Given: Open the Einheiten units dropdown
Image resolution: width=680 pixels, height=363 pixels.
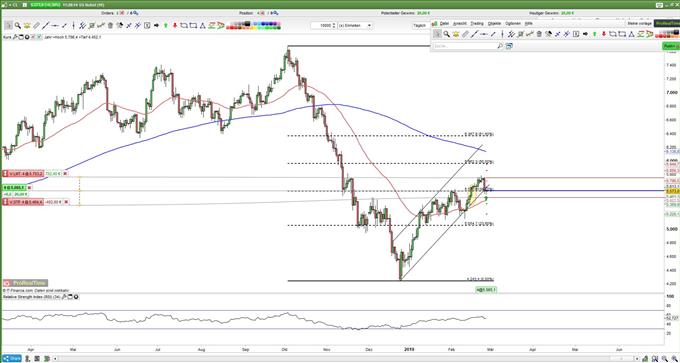Looking at the screenshot, I should (x=355, y=26).
